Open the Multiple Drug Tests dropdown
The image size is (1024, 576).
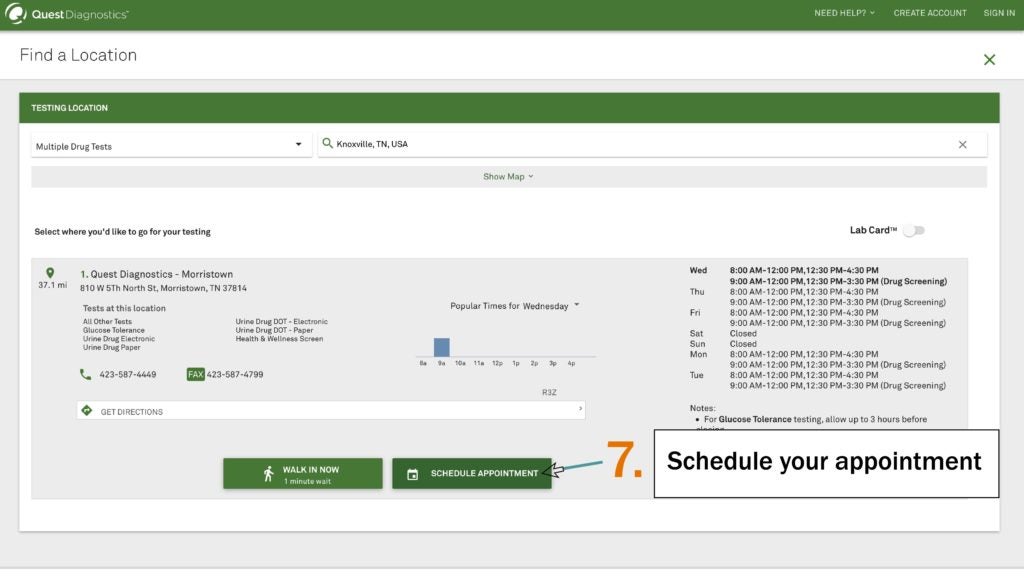click(171, 145)
